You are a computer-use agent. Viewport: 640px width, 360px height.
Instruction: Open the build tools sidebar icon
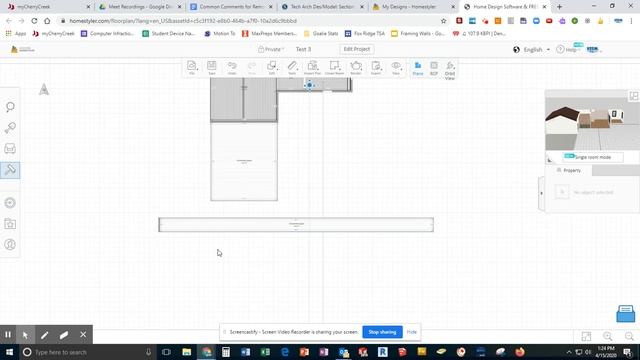tap(10, 128)
